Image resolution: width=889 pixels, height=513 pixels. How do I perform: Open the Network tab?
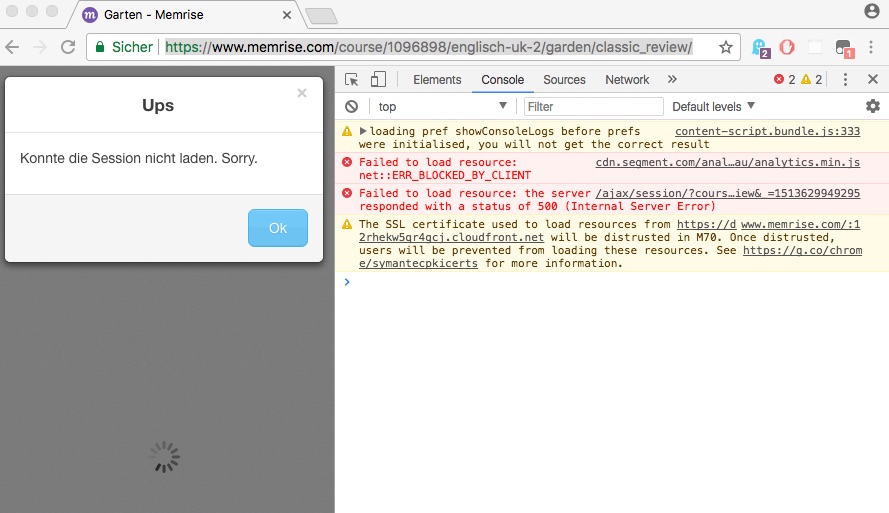627,80
